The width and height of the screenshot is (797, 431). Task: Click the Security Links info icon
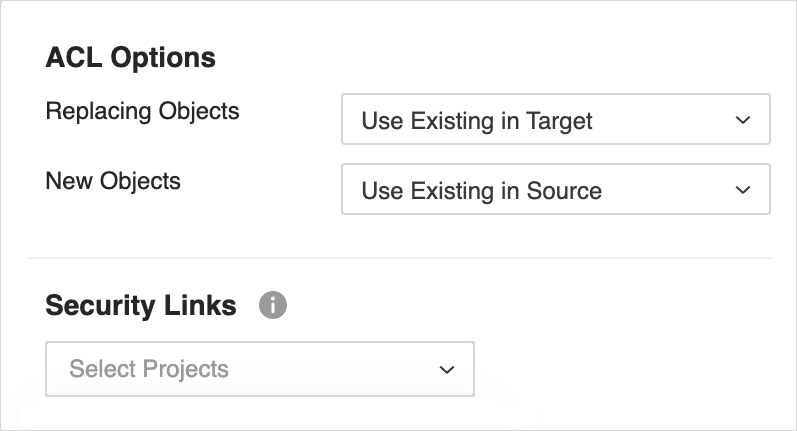tap(273, 305)
